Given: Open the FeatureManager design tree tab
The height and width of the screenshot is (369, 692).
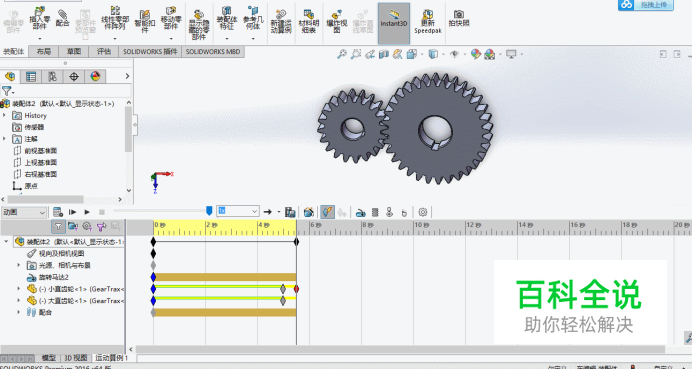Looking at the screenshot, I should 10,77.
